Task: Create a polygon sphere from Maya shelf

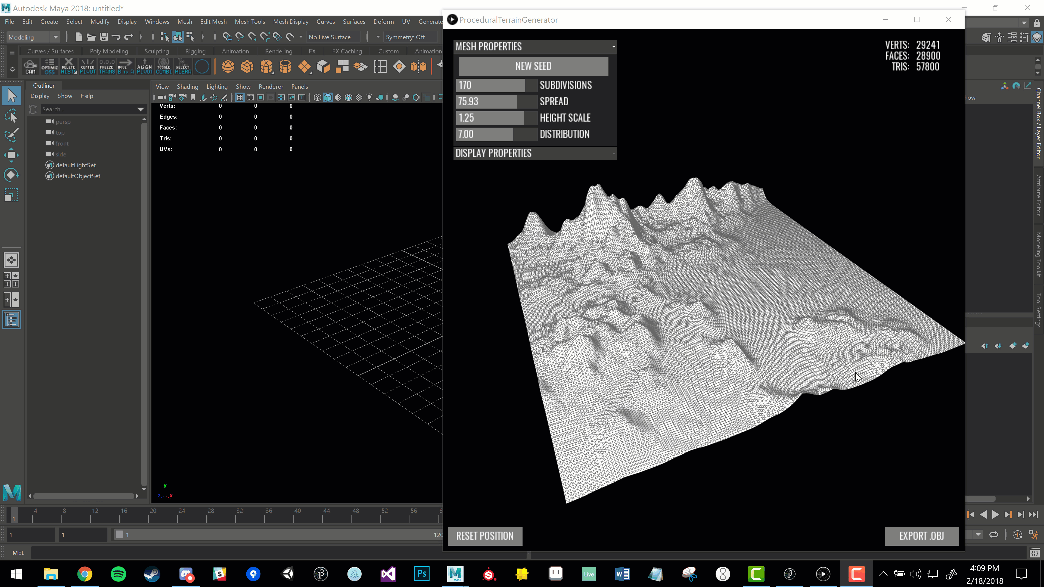Action: [x=228, y=66]
